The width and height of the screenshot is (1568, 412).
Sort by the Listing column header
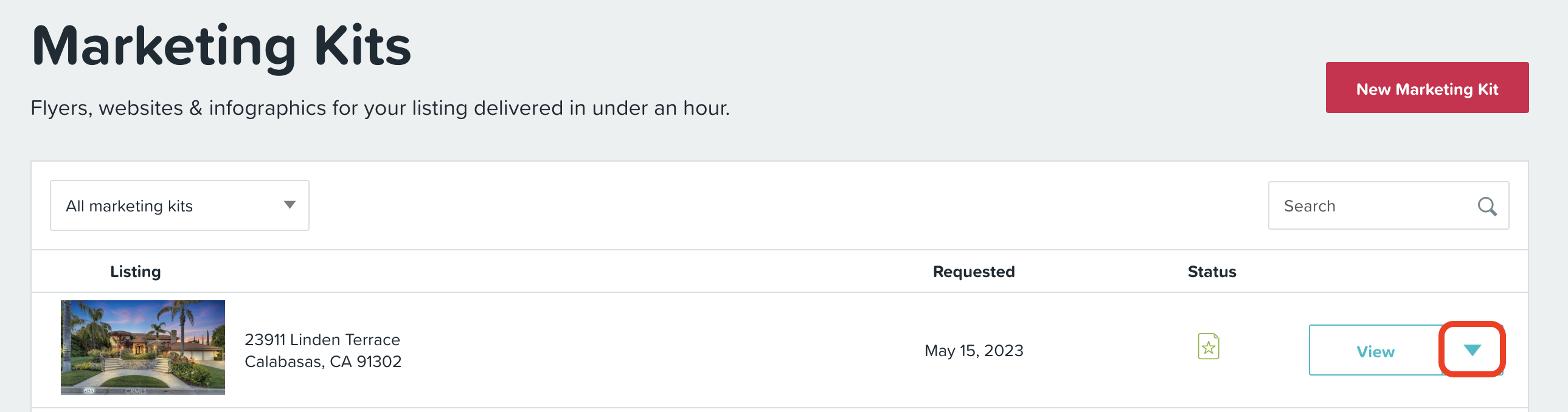click(135, 272)
